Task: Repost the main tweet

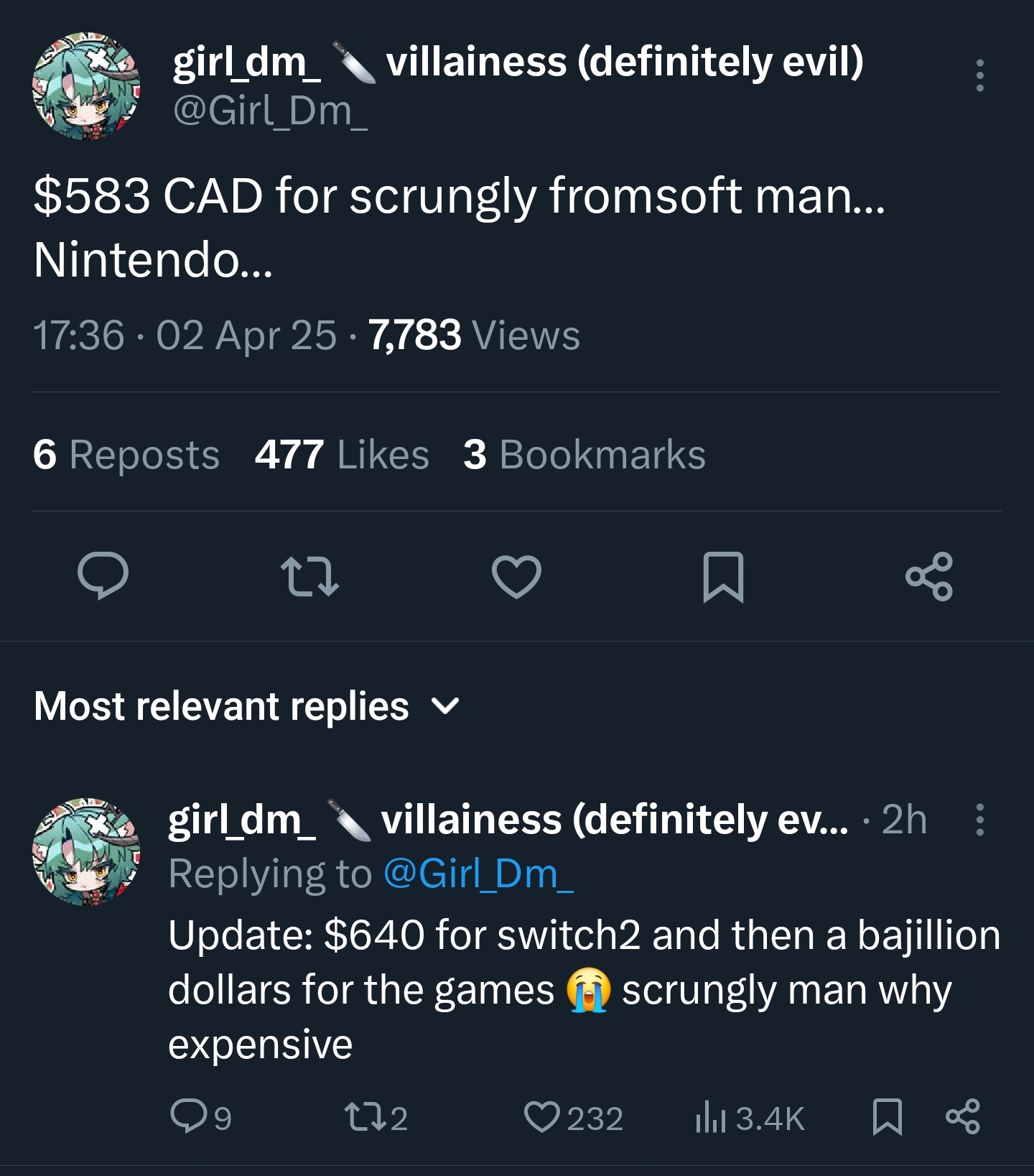Action: (x=309, y=576)
